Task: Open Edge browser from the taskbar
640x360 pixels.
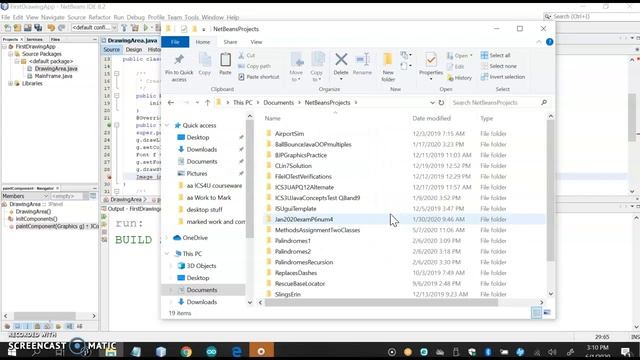Action: (x=237, y=351)
